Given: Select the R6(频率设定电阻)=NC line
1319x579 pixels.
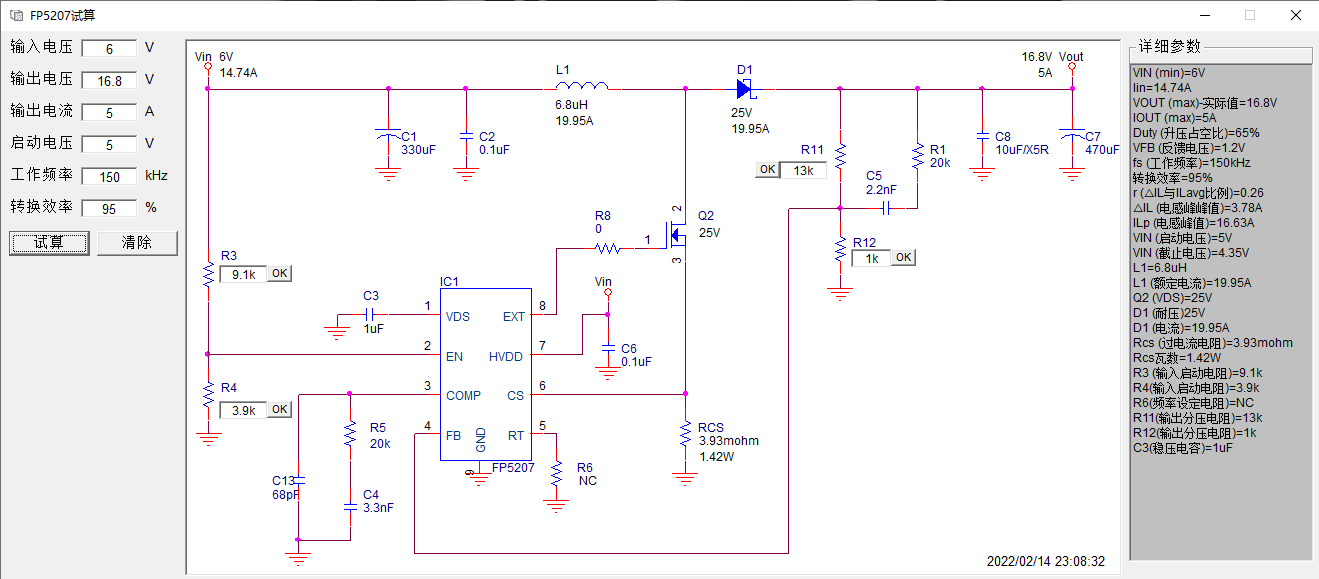Looking at the screenshot, I should [1194, 402].
